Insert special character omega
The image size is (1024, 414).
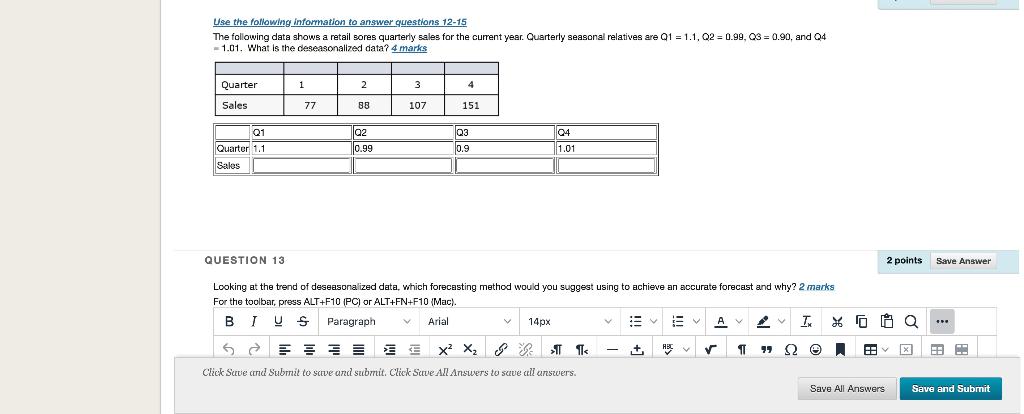click(x=791, y=349)
